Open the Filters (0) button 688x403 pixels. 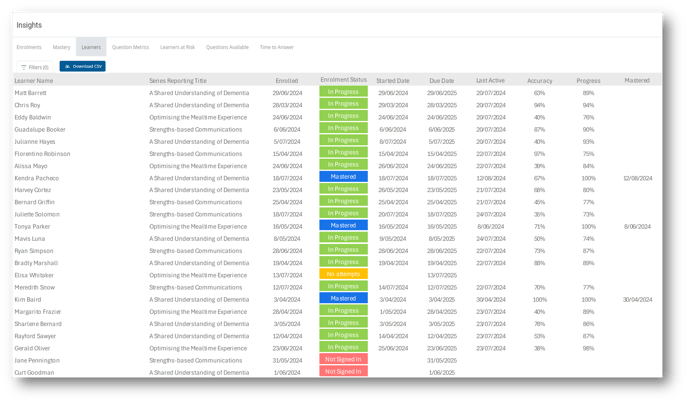35,67
